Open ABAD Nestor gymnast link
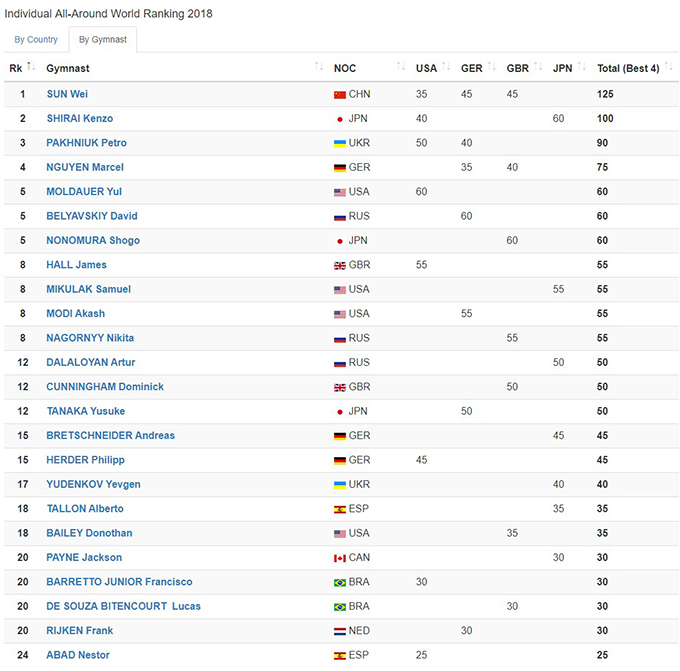The height and width of the screenshot is (671, 680). (78, 655)
